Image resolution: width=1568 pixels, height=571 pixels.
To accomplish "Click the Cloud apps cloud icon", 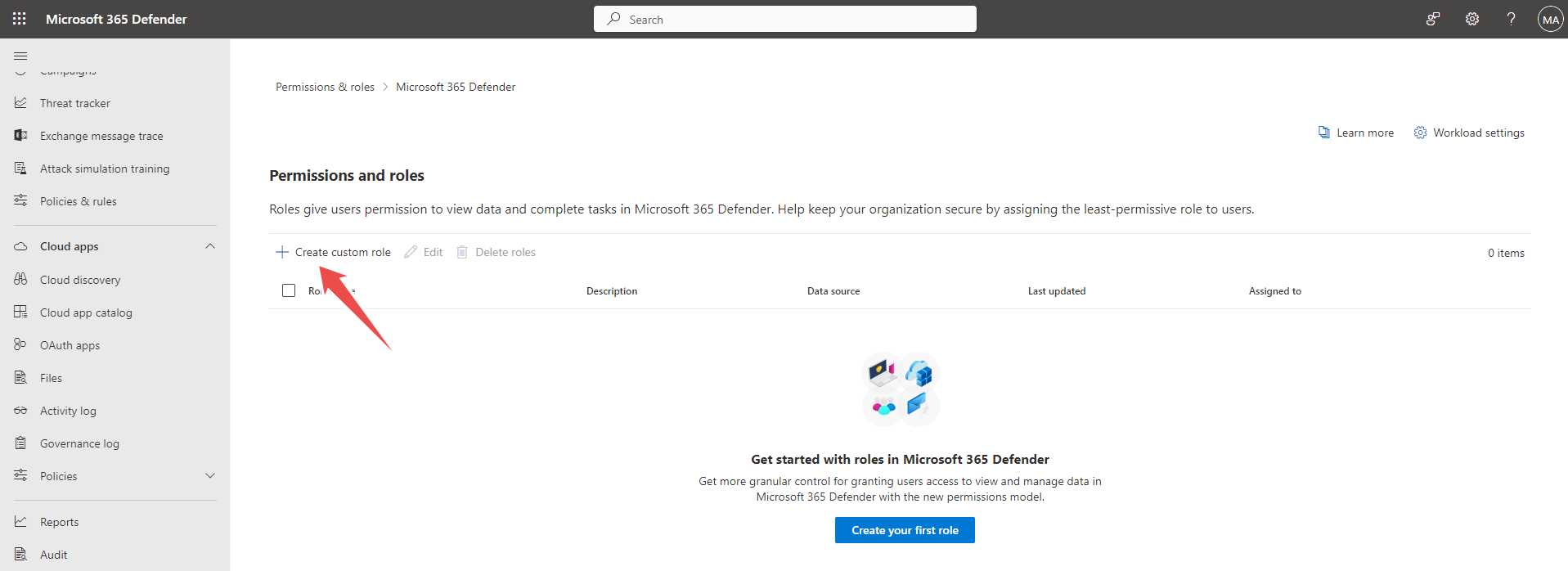I will [20, 246].
